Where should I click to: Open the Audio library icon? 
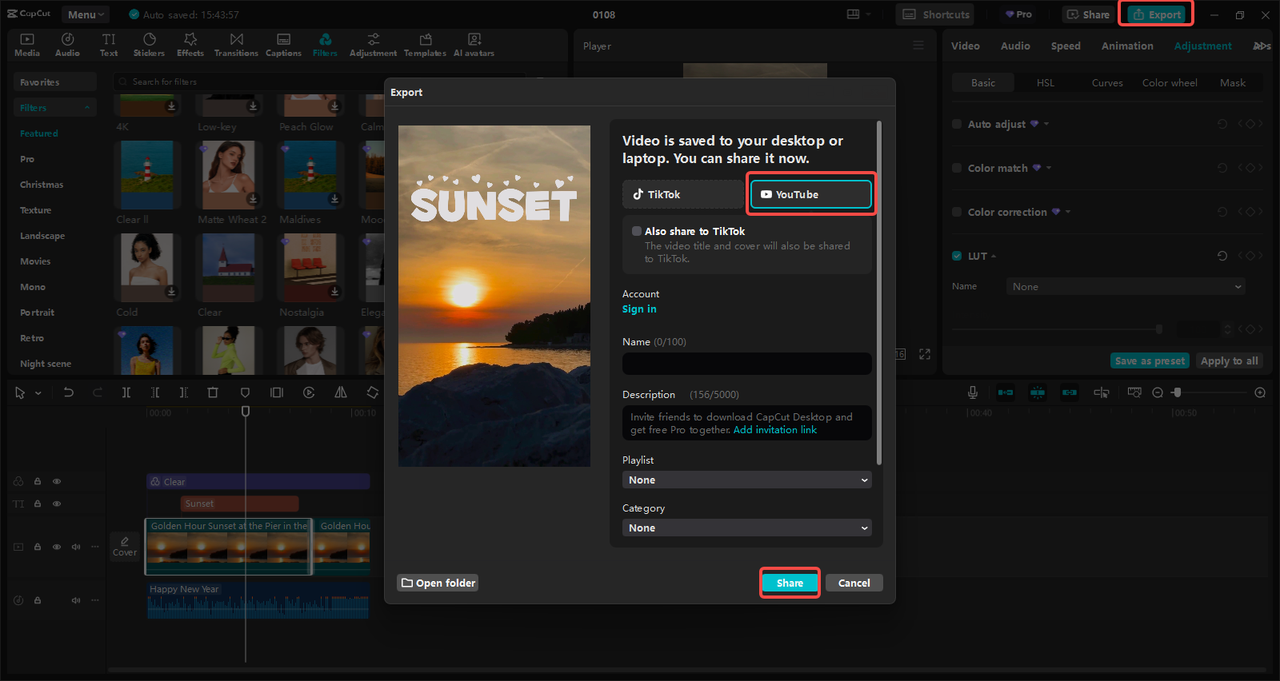[x=67, y=44]
